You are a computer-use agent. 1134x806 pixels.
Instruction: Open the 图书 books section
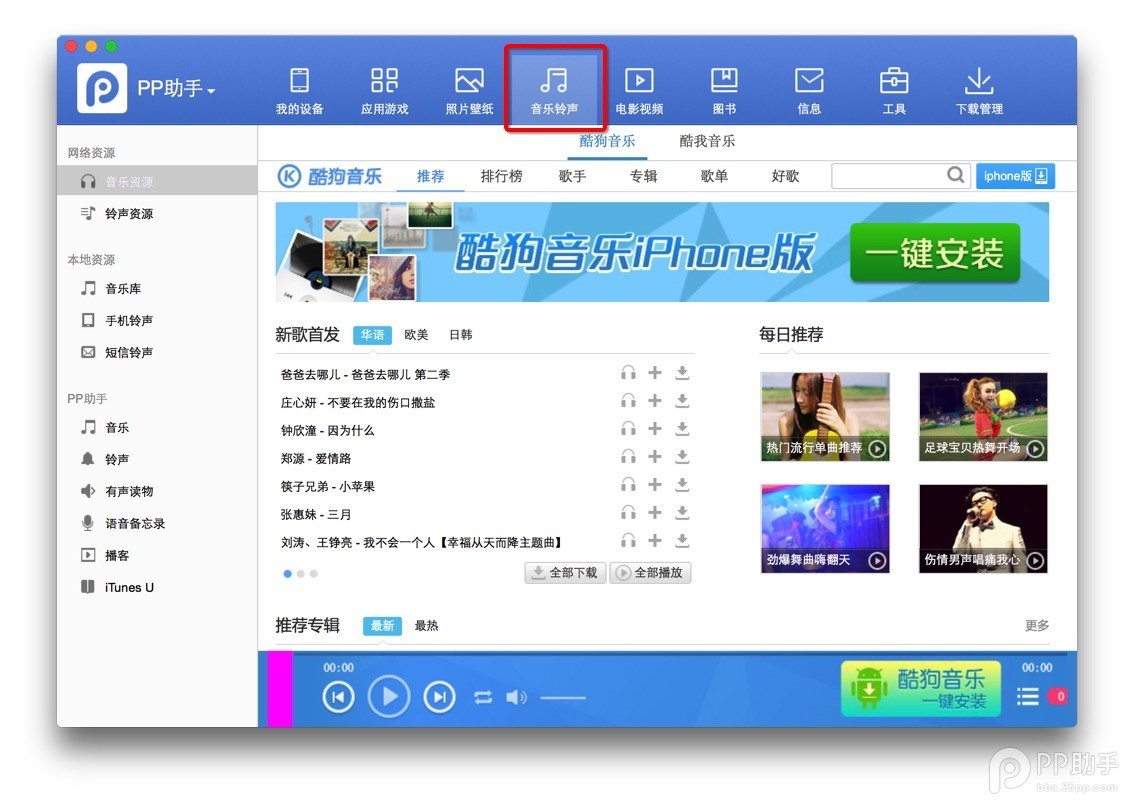pyautogui.click(x=724, y=90)
